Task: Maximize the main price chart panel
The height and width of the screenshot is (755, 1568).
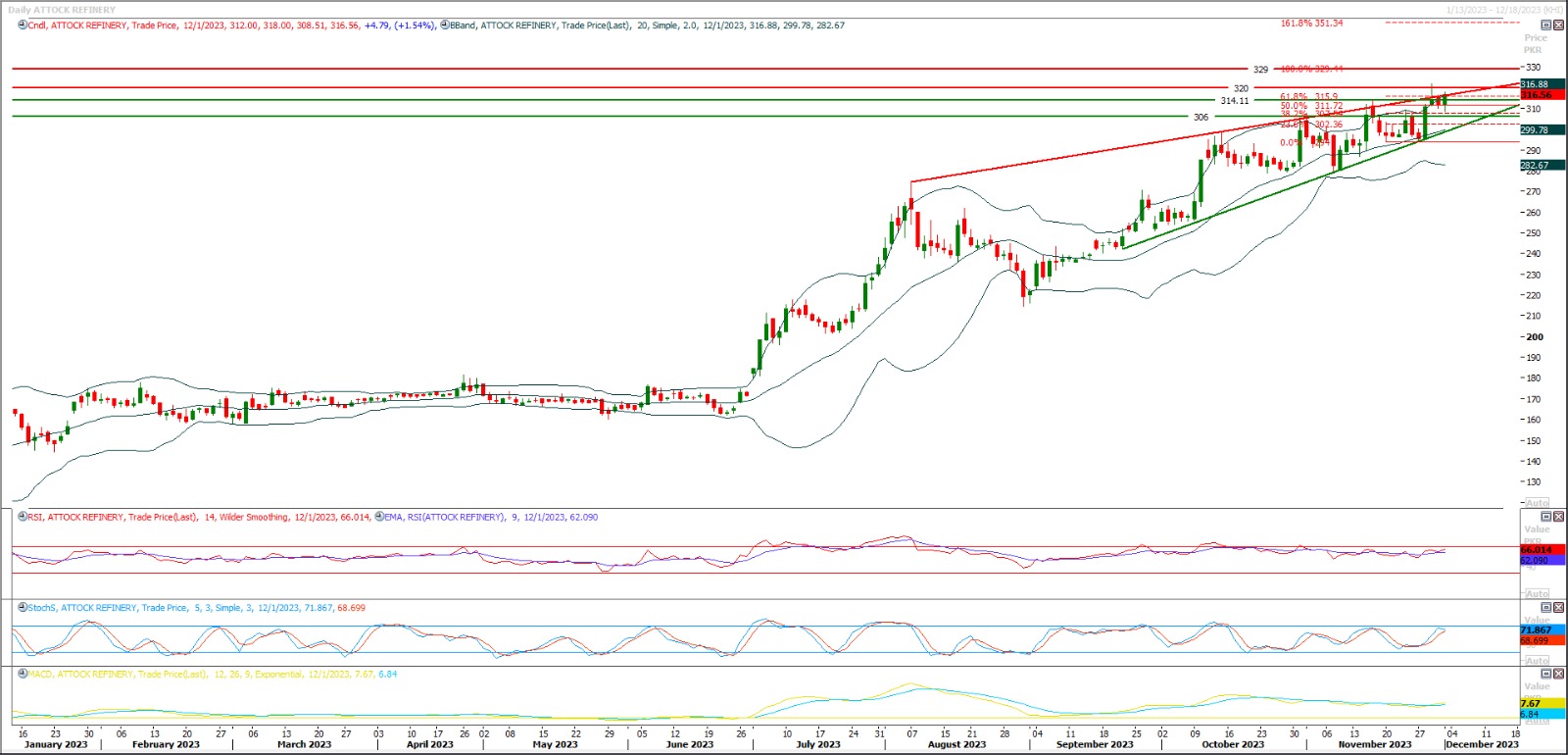Action: (1547, 25)
